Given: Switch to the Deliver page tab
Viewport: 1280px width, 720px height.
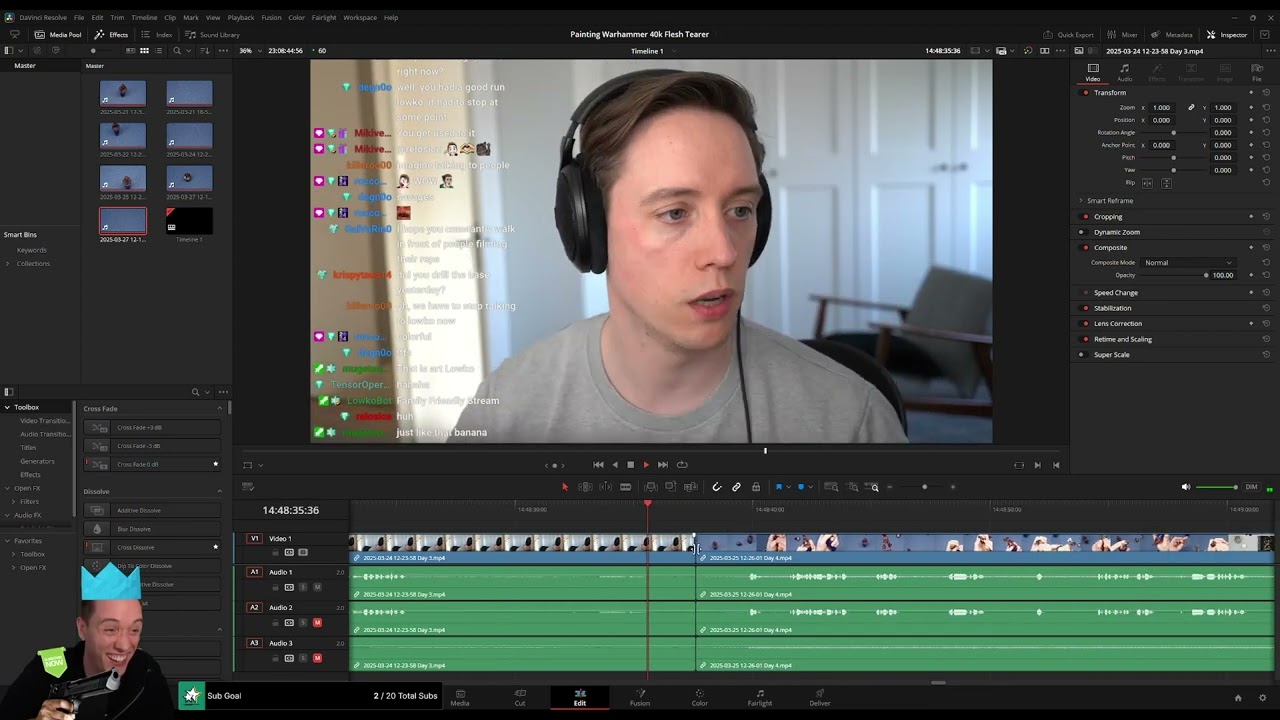Looking at the screenshot, I should (820, 697).
